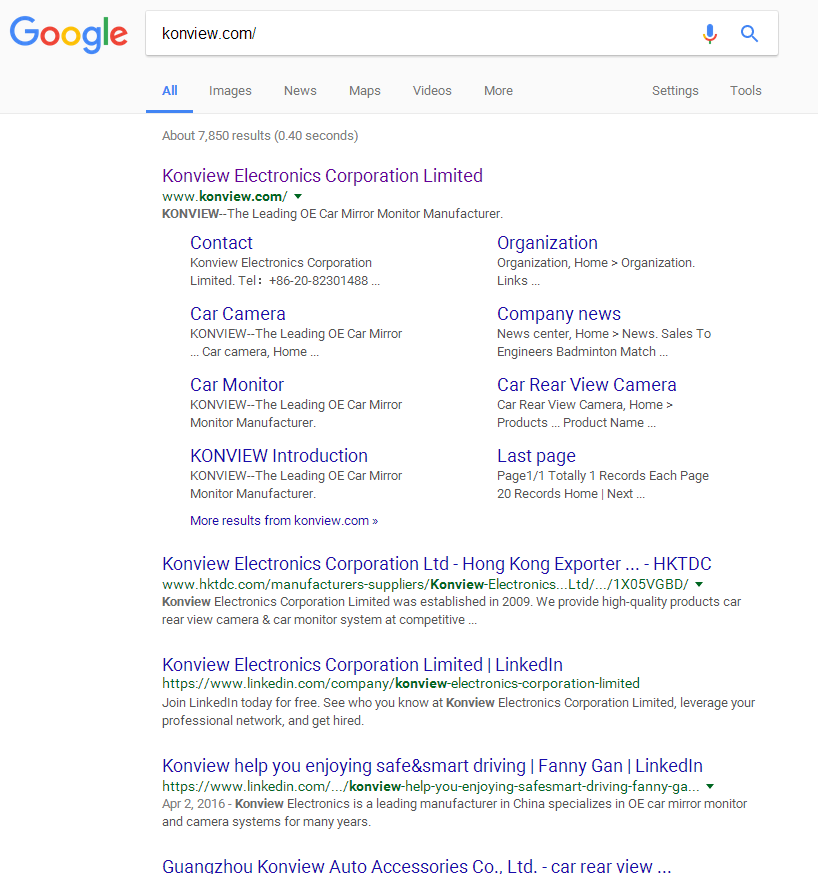Open the Last page sitelink

[x=536, y=456]
